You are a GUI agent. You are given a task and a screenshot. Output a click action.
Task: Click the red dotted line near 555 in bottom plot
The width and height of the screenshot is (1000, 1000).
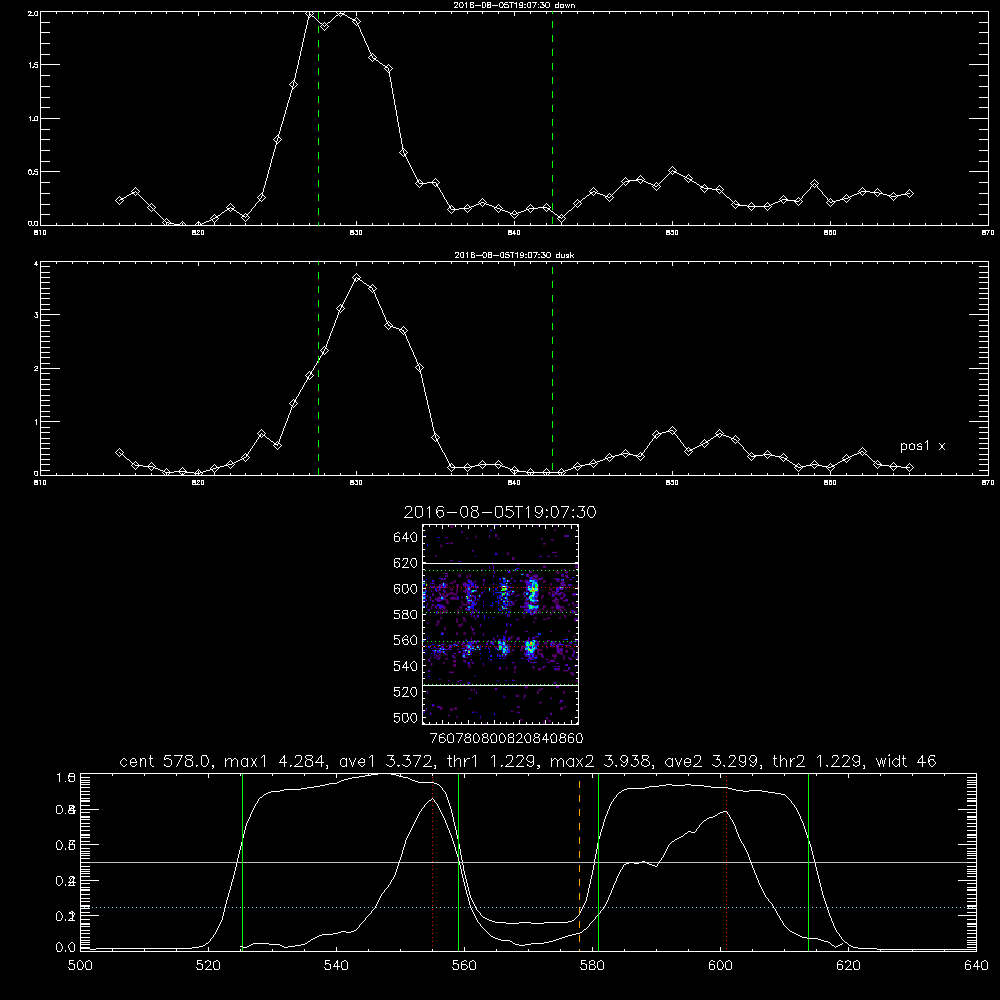pyautogui.click(x=432, y=862)
